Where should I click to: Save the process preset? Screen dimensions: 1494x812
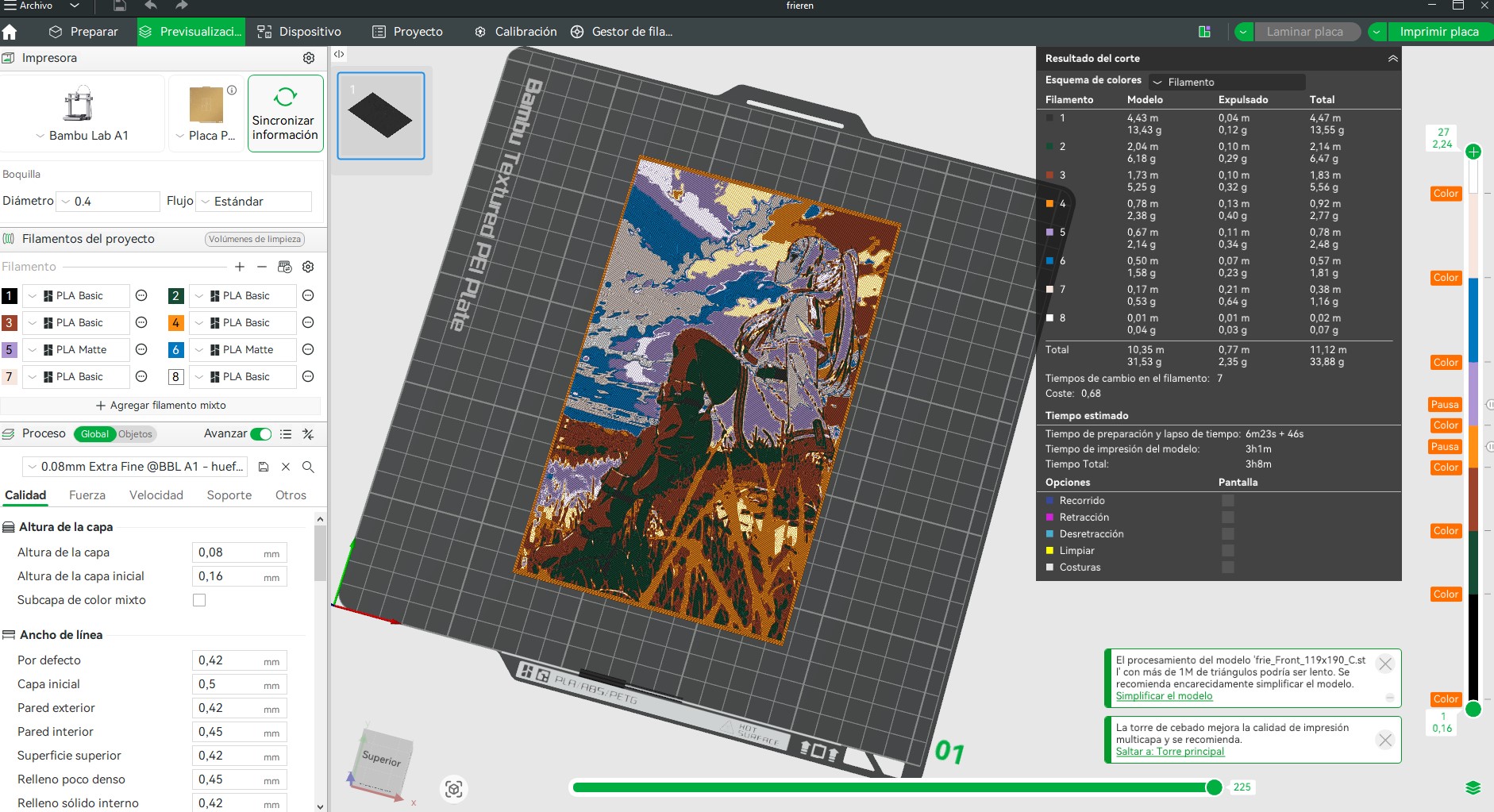coord(264,467)
